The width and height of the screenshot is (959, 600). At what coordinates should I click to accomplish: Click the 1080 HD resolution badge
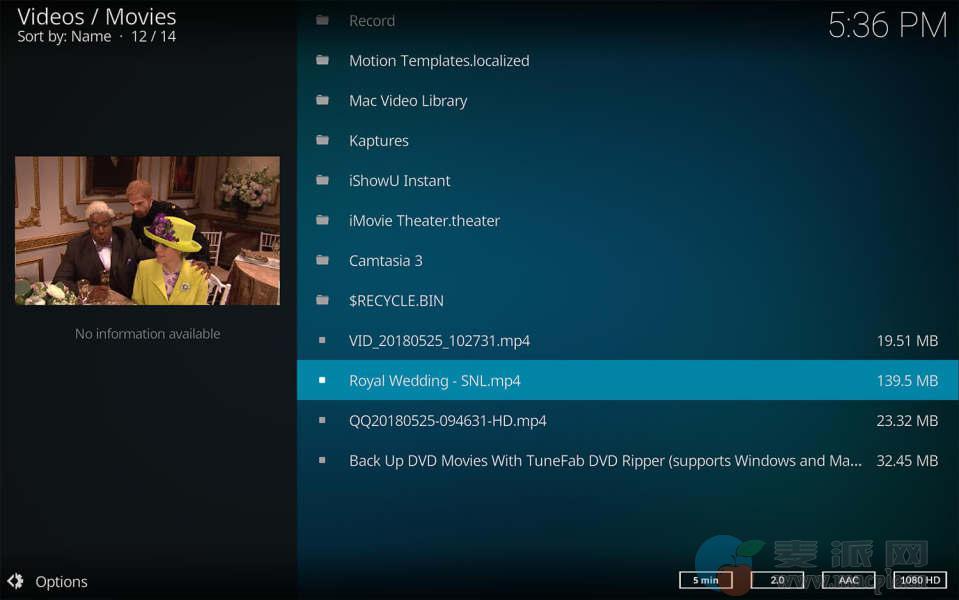[921, 580]
